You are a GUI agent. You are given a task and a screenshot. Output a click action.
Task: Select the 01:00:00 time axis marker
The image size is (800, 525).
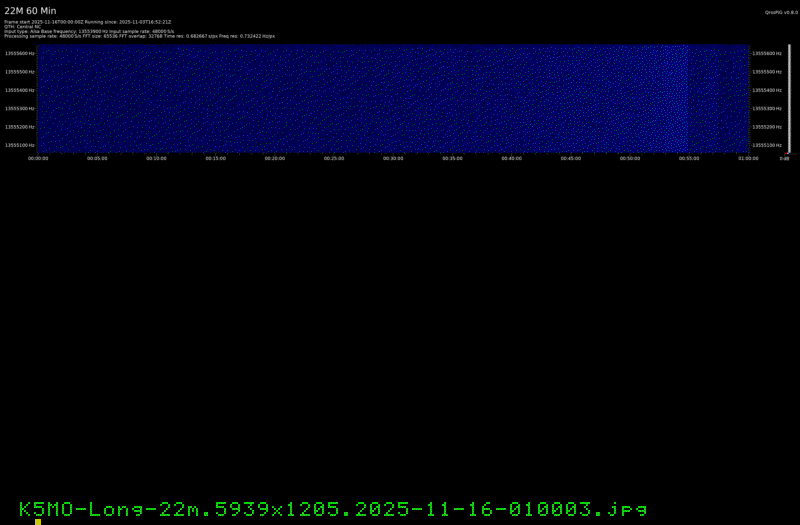(x=747, y=158)
